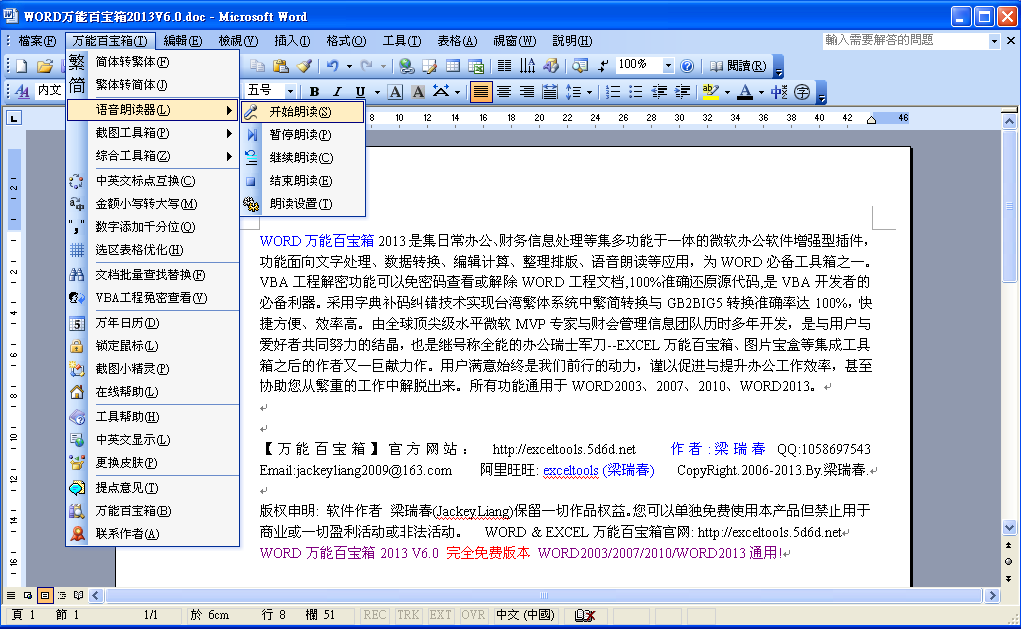Toggle Align Right

coord(527,92)
